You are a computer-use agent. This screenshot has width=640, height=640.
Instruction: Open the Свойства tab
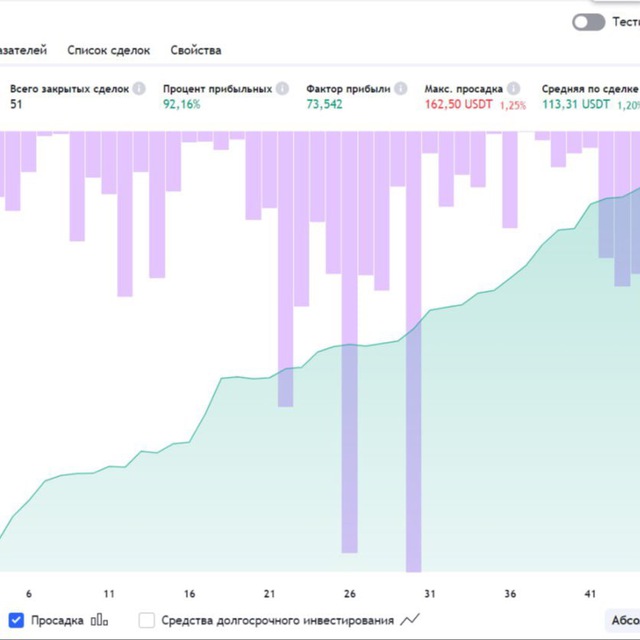[x=196, y=50]
